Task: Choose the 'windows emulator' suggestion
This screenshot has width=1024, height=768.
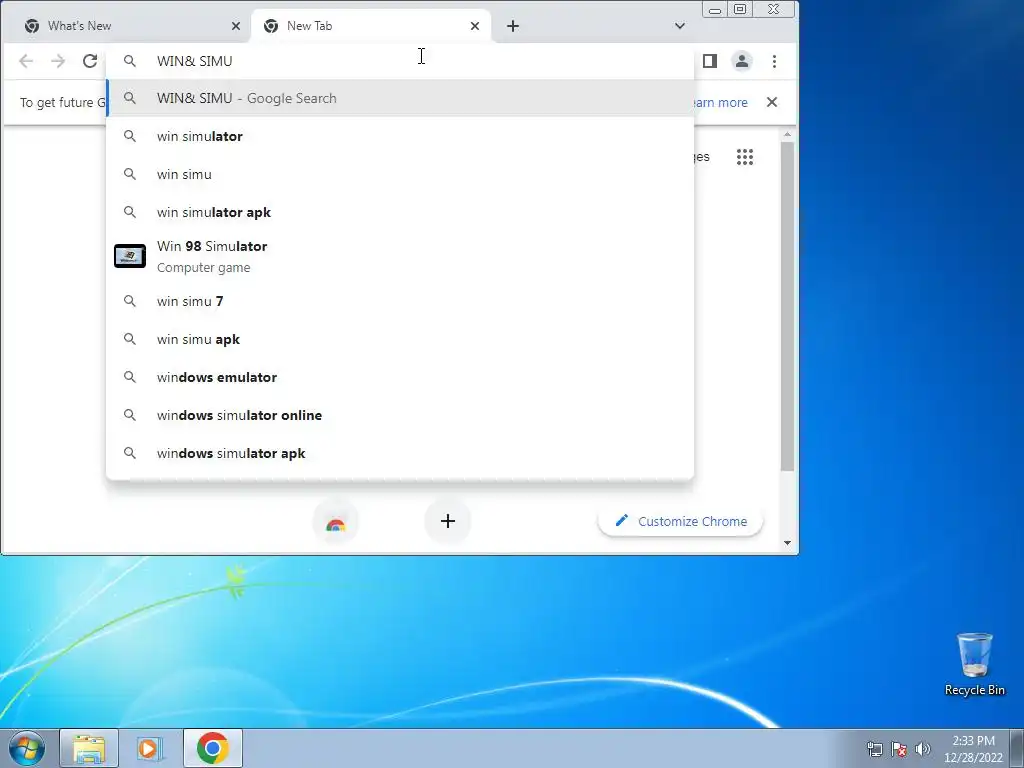Action: click(400, 377)
